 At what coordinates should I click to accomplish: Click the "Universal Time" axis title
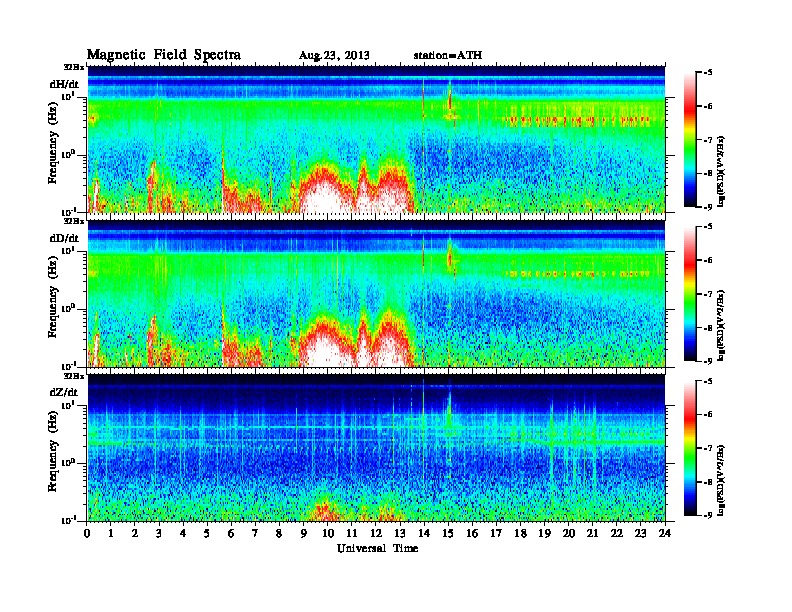(377, 548)
